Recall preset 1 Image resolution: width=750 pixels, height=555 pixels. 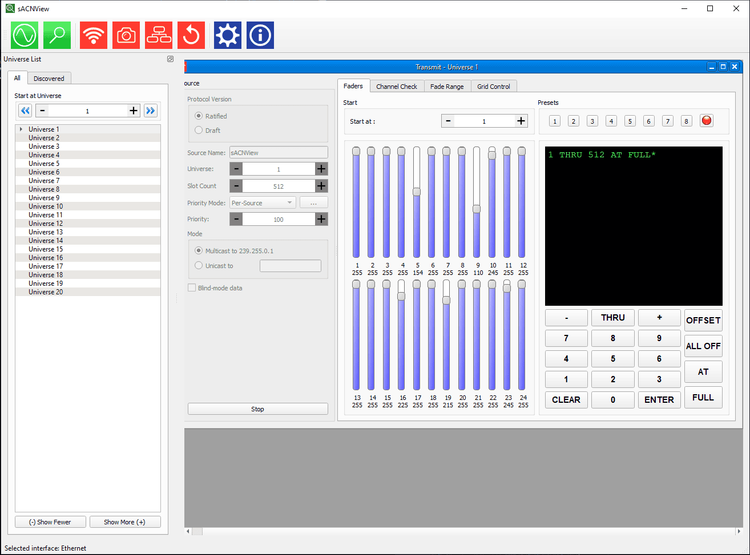pyautogui.click(x=554, y=121)
